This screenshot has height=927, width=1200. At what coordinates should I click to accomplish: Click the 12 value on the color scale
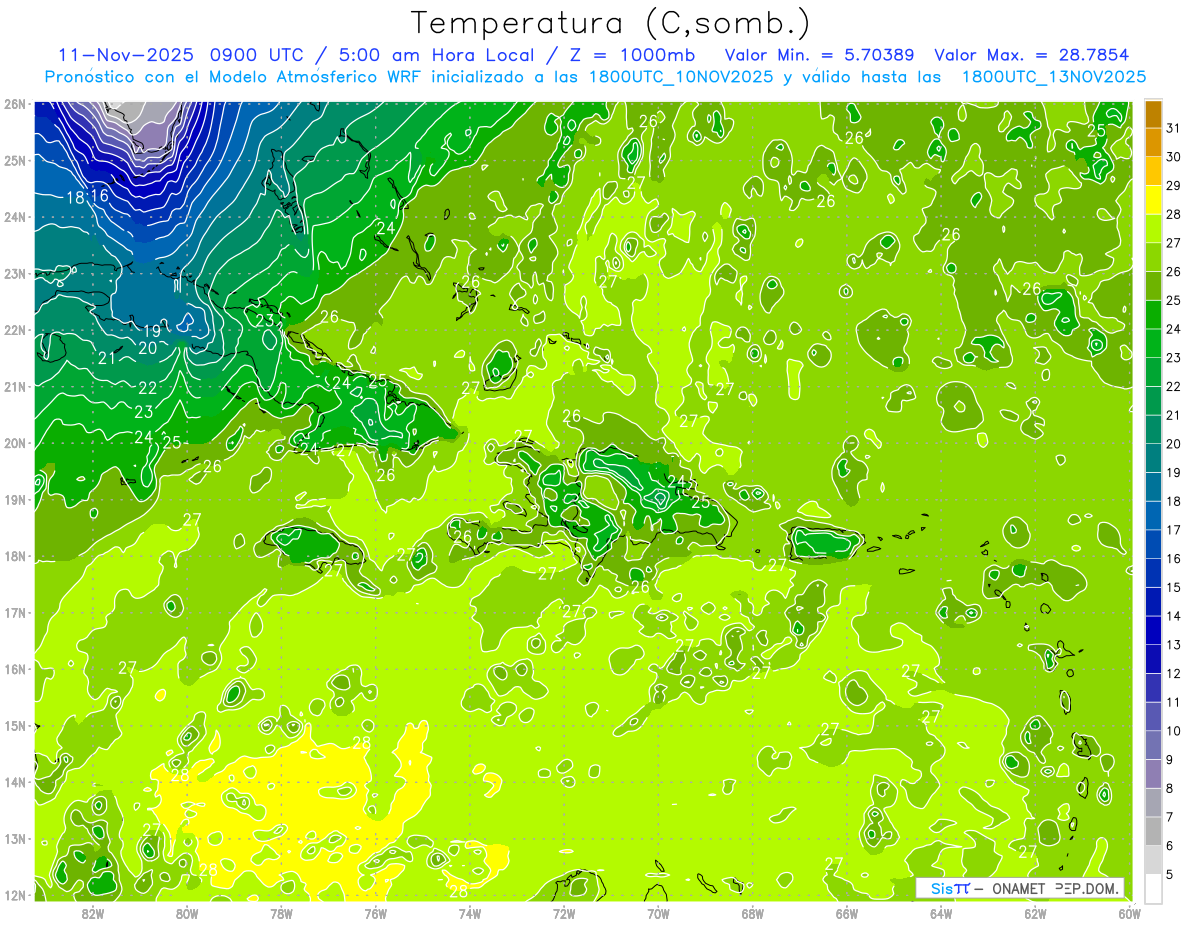click(1174, 673)
